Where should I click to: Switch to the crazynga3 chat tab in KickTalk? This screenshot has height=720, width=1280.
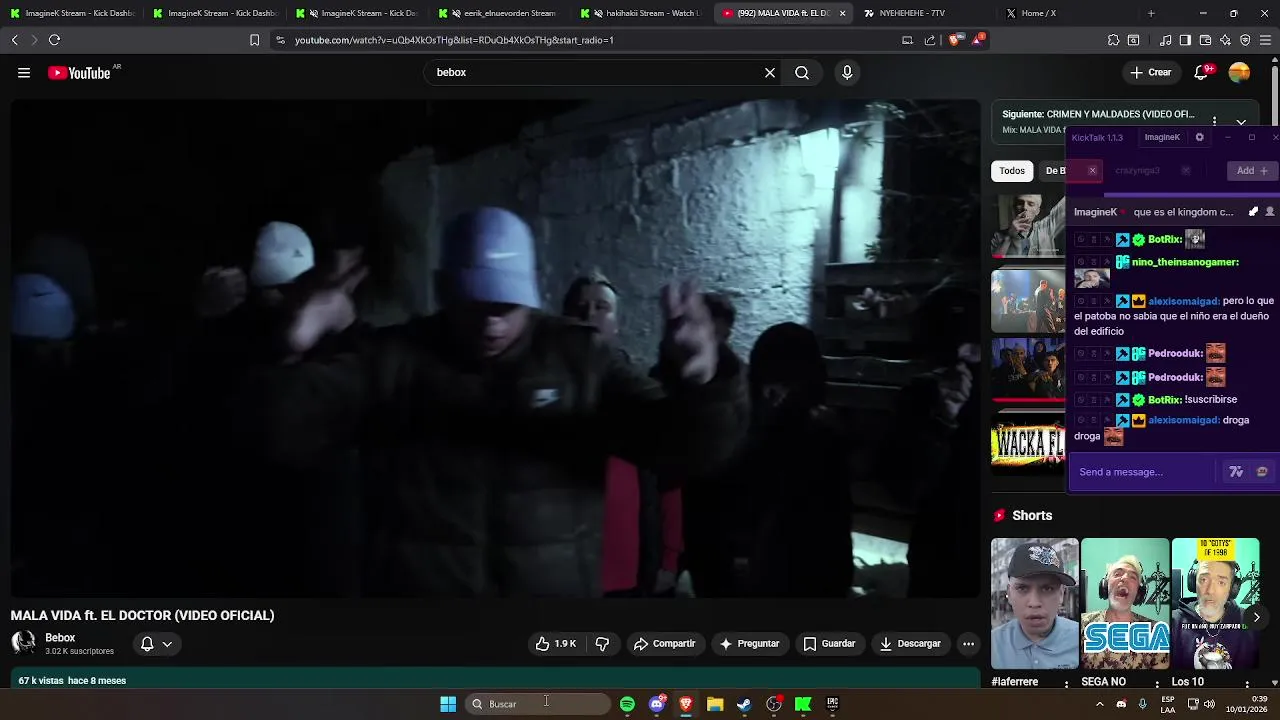coord(1137,171)
